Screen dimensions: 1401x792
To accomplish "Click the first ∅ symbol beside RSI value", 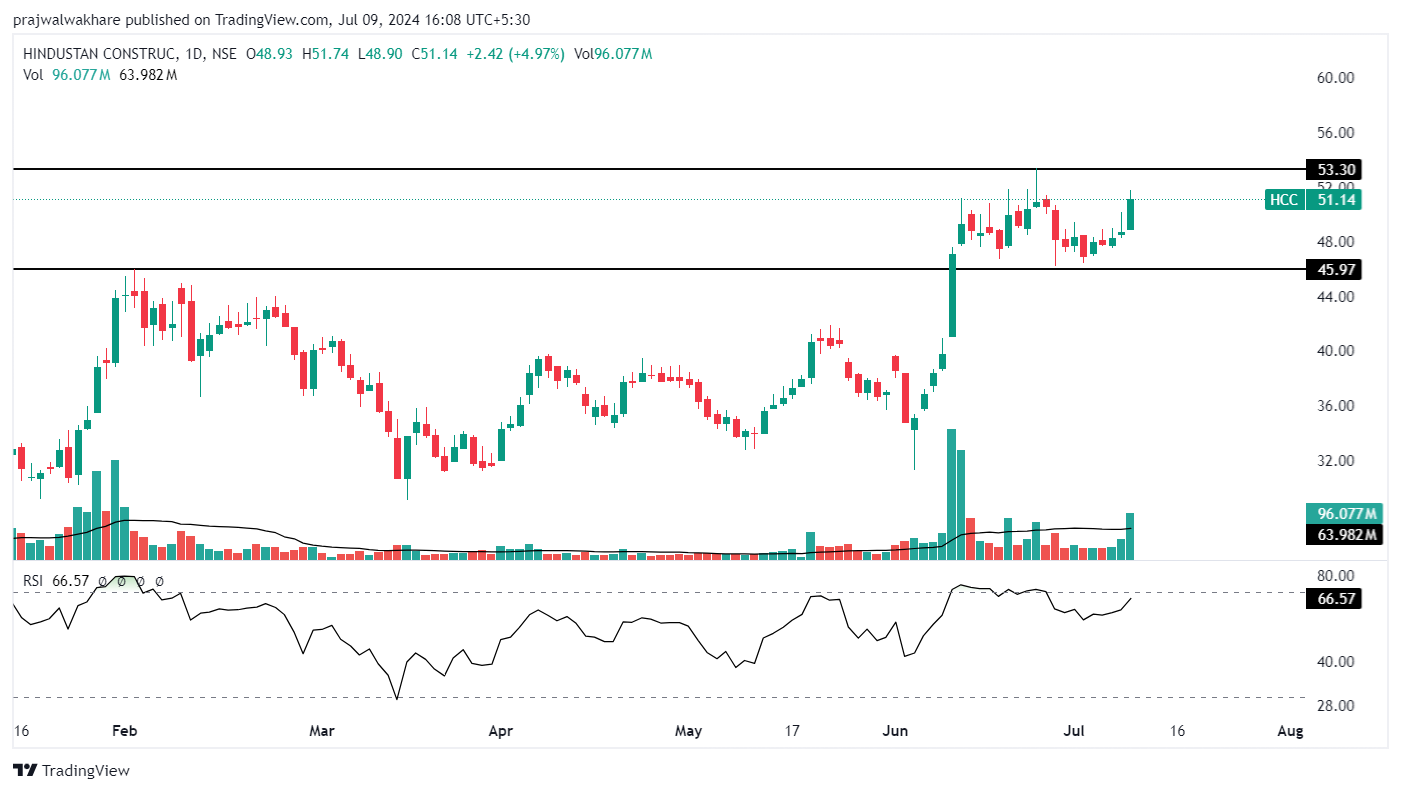I will click(x=101, y=580).
